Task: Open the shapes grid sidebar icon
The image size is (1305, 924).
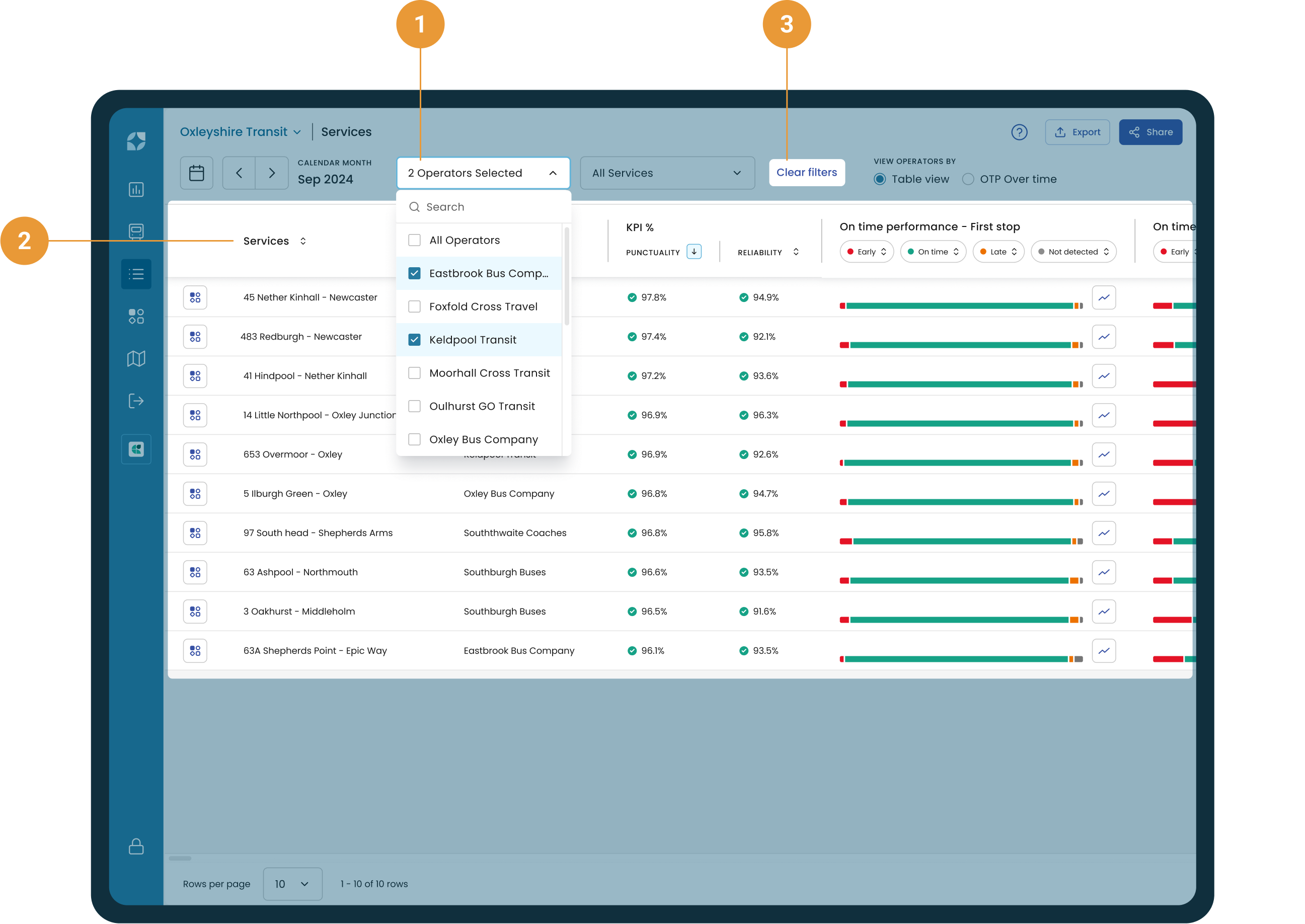Action: tap(136, 317)
